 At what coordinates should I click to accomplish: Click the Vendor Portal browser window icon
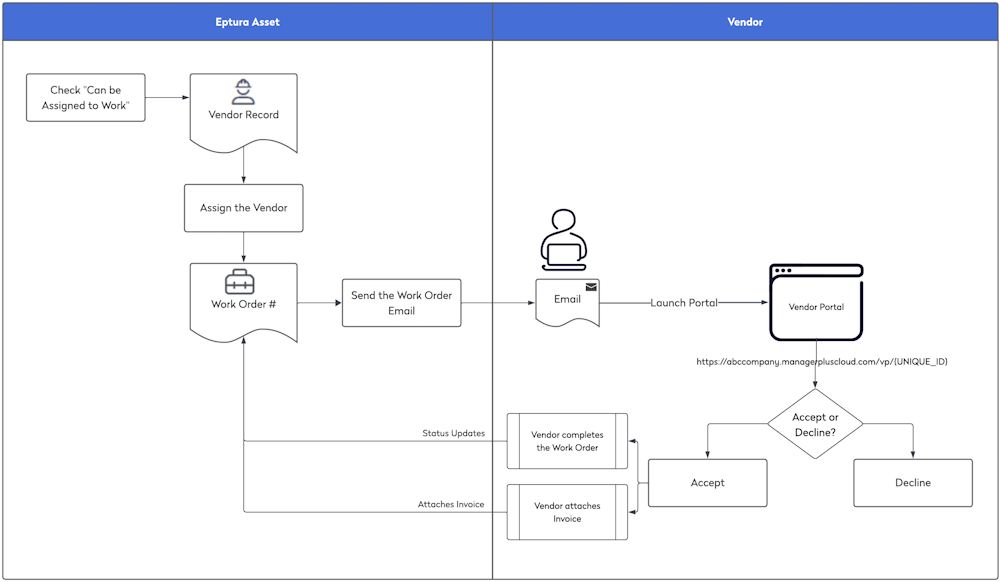(816, 302)
